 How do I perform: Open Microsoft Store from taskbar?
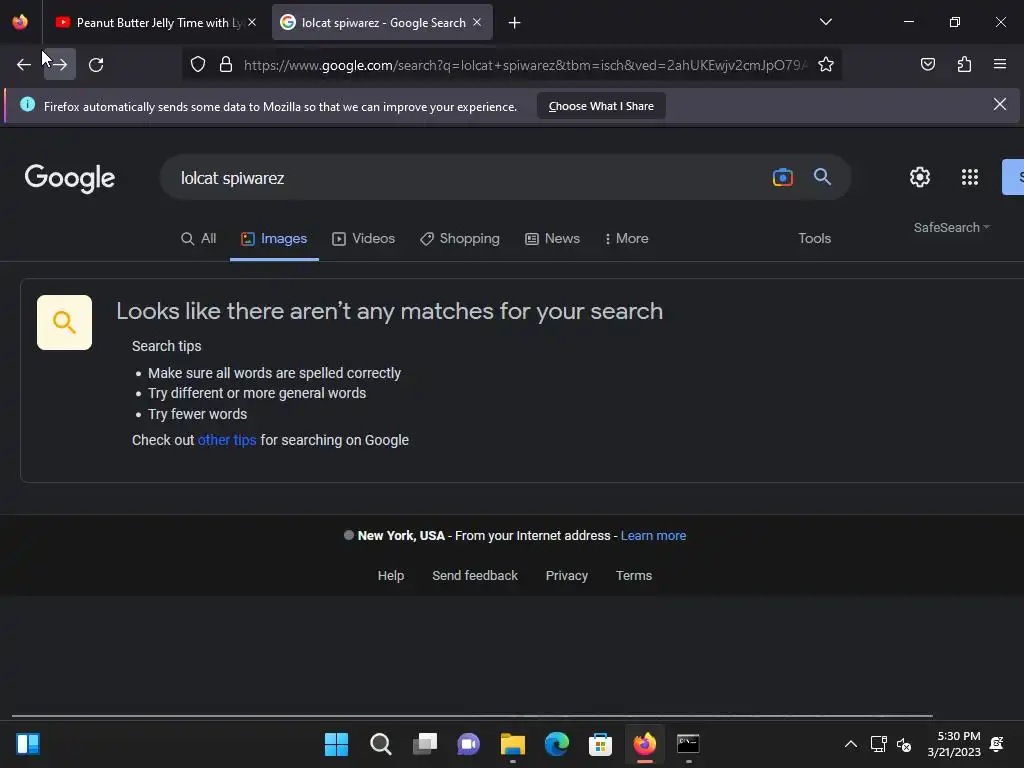(600, 744)
